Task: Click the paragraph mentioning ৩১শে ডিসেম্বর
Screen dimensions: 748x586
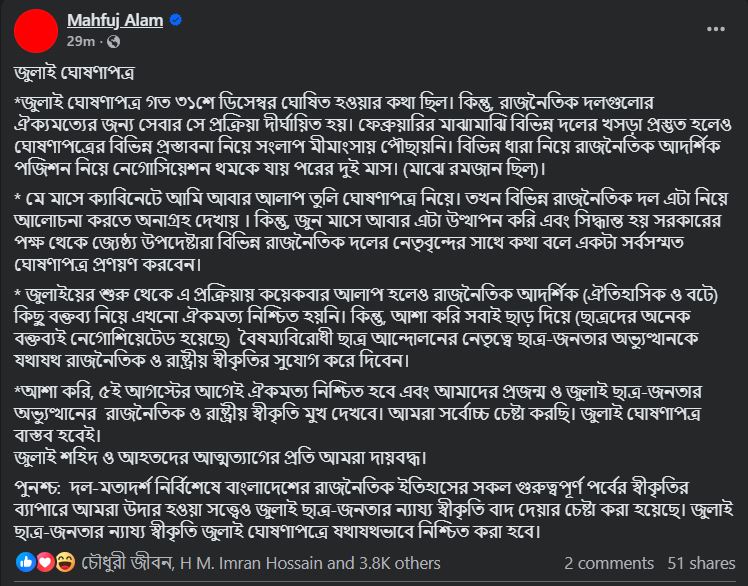Action: [x=373, y=136]
